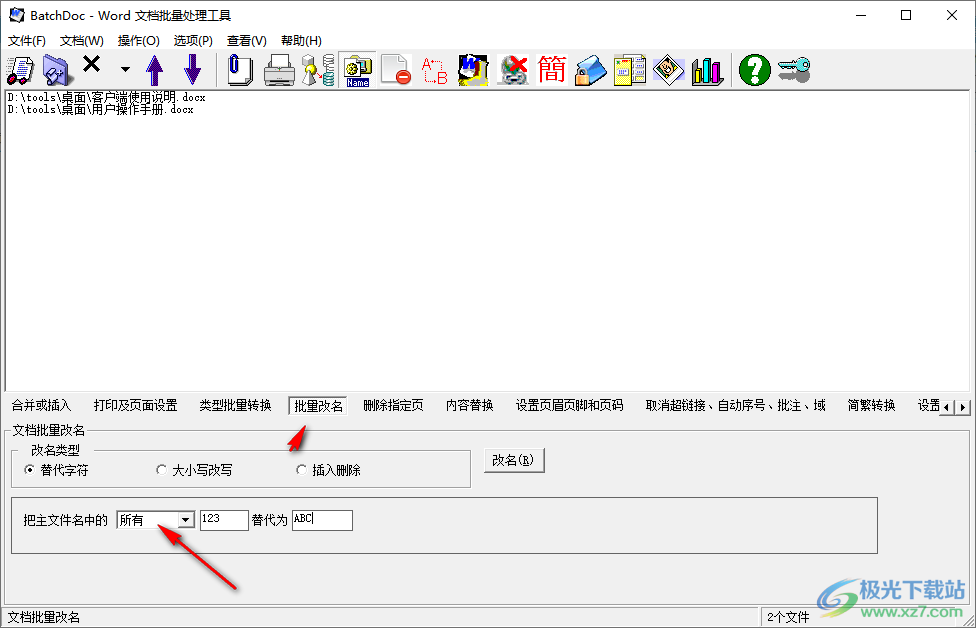Viewport: 976px width, 628px height.
Task: Click the red 簡 conversion icon
Action: pos(552,70)
